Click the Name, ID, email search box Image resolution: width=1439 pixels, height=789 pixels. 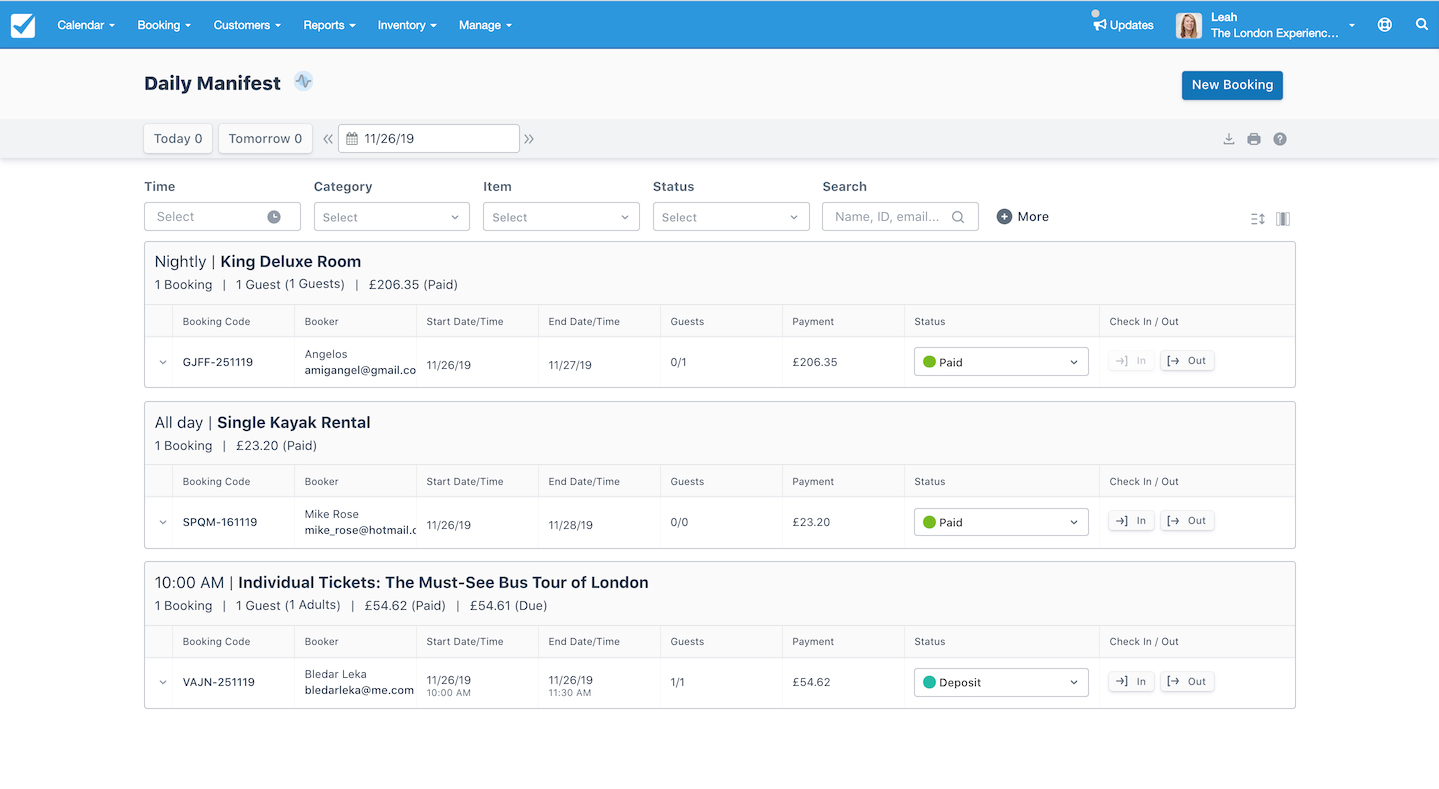tap(900, 217)
